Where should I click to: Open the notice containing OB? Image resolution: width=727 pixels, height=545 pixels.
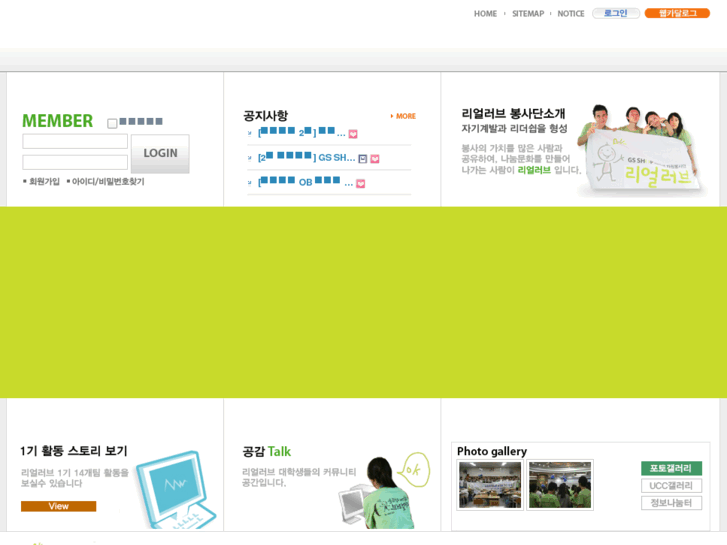(305, 182)
